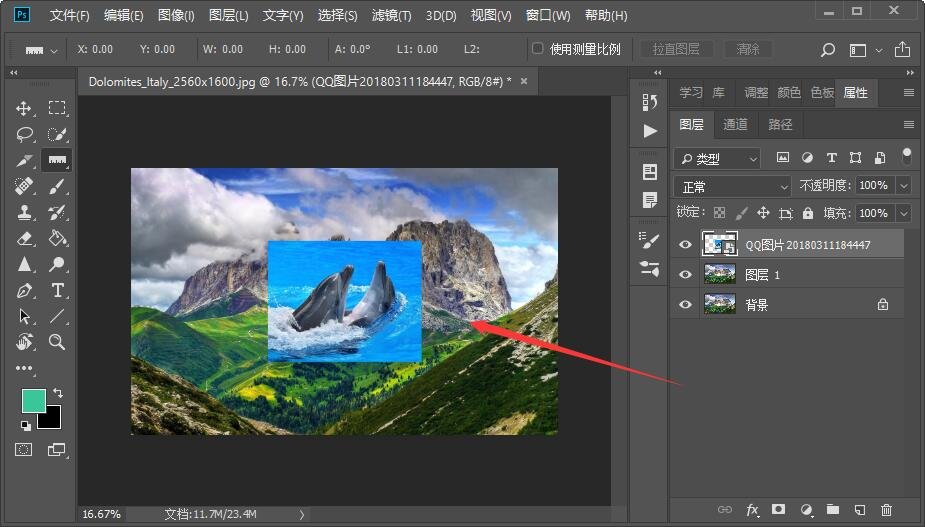Toggle lock all
Screen dimensions: 925x527
pos(808,213)
